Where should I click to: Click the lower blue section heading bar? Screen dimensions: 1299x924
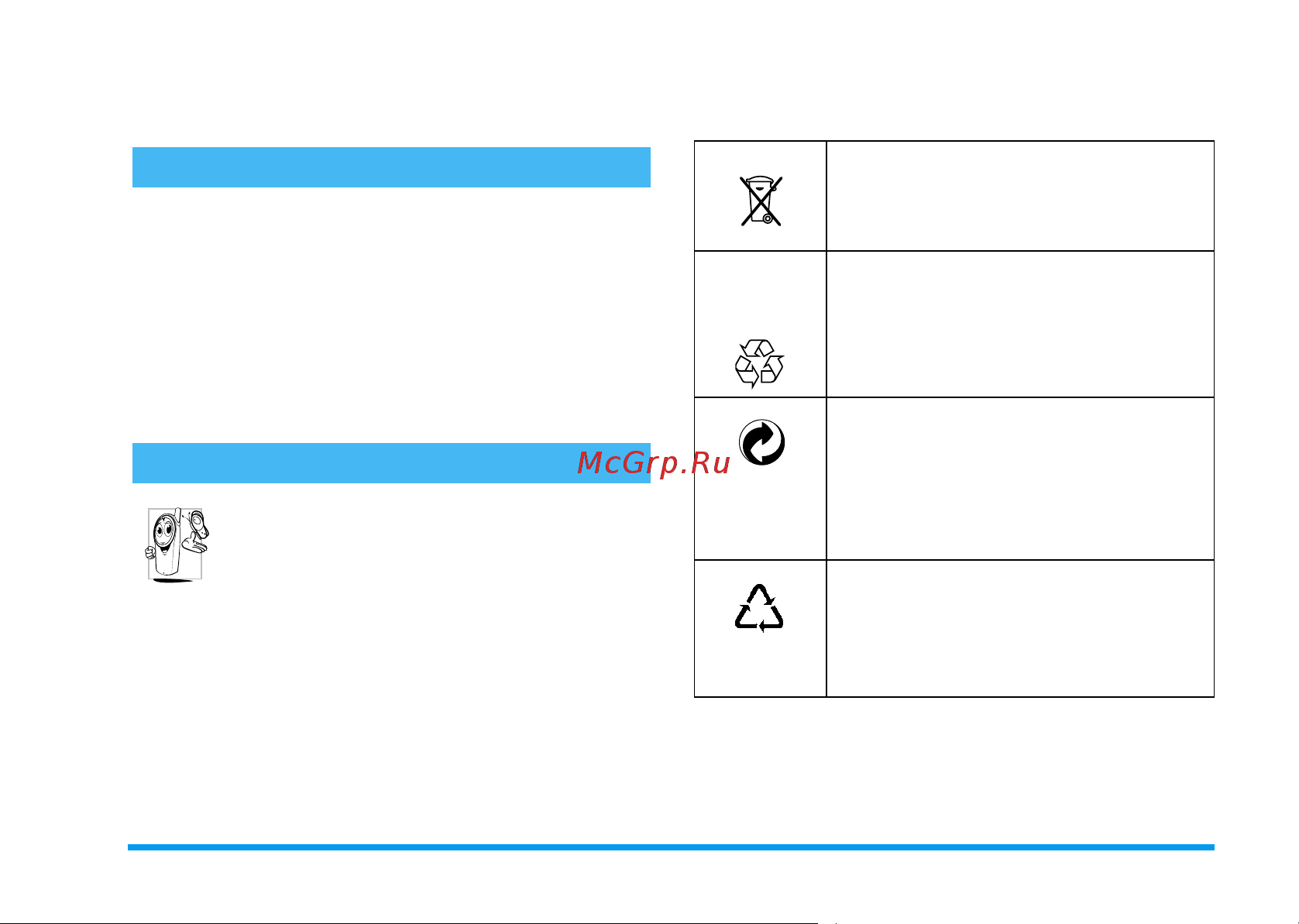point(391,463)
